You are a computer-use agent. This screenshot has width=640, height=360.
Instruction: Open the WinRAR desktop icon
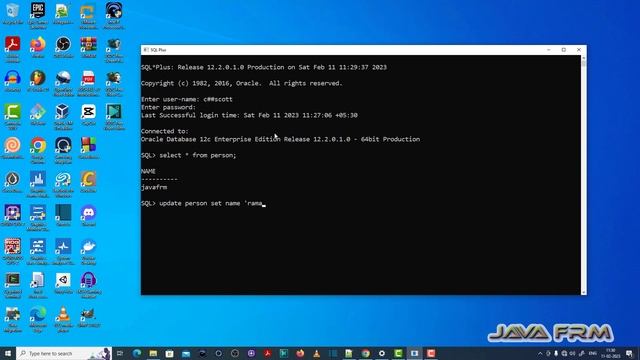[88, 47]
